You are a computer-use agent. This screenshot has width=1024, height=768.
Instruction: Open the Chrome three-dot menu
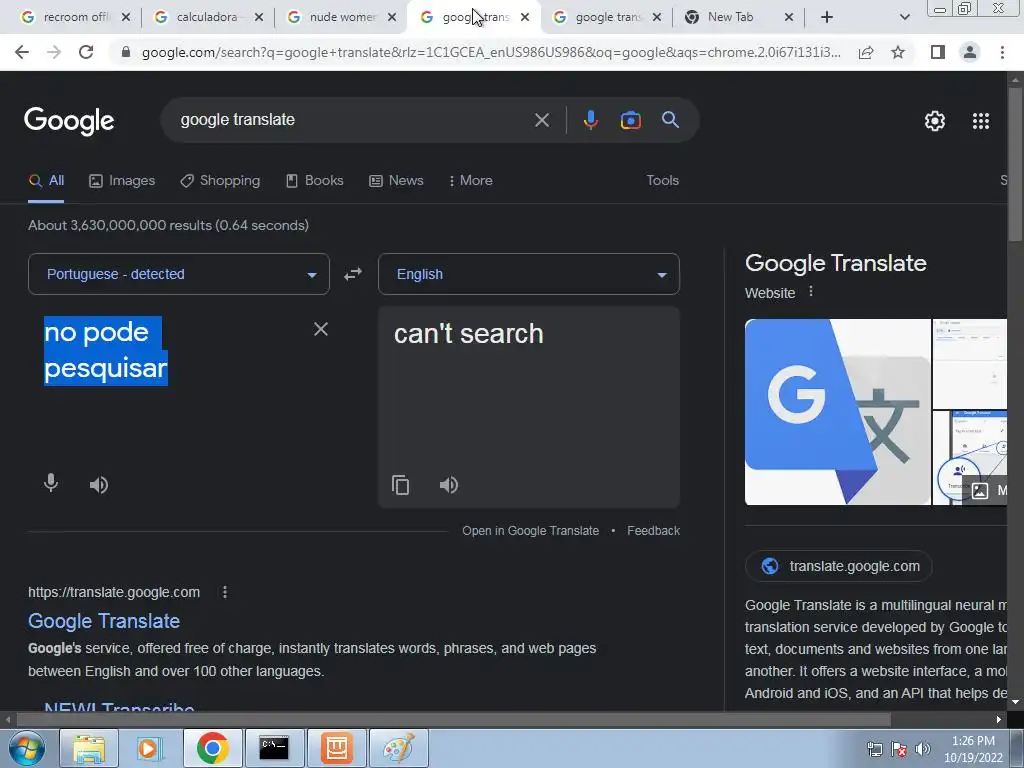click(x=1002, y=52)
